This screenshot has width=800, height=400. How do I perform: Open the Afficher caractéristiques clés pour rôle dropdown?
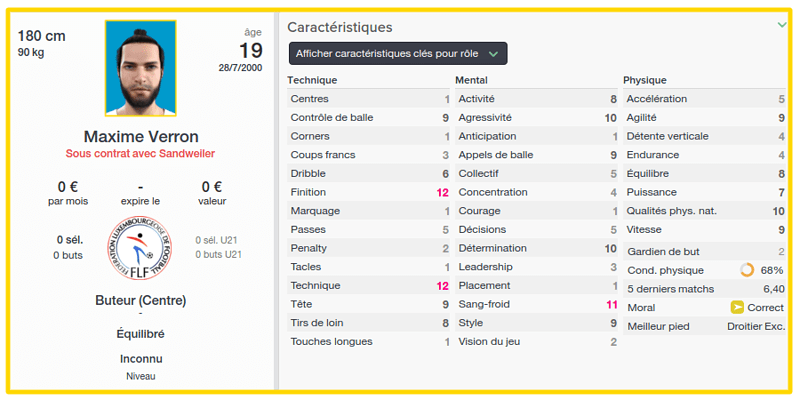tap(398, 53)
